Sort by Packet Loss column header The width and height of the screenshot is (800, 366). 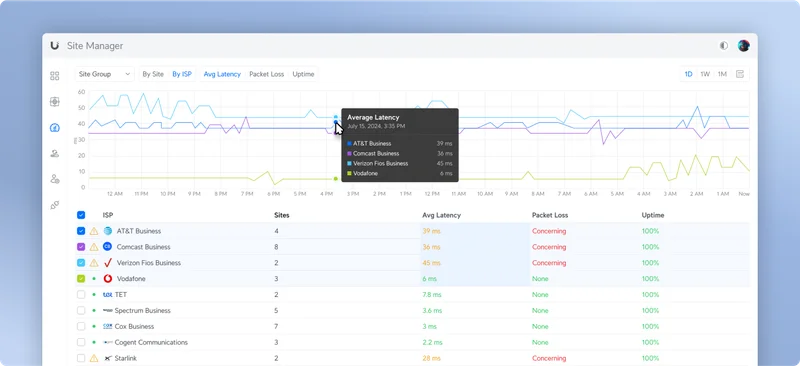pos(549,215)
